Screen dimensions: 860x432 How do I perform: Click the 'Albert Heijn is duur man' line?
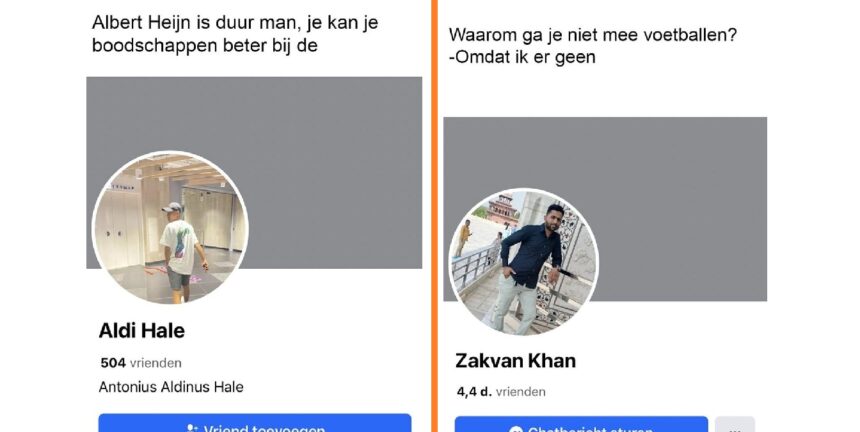pos(235,22)
